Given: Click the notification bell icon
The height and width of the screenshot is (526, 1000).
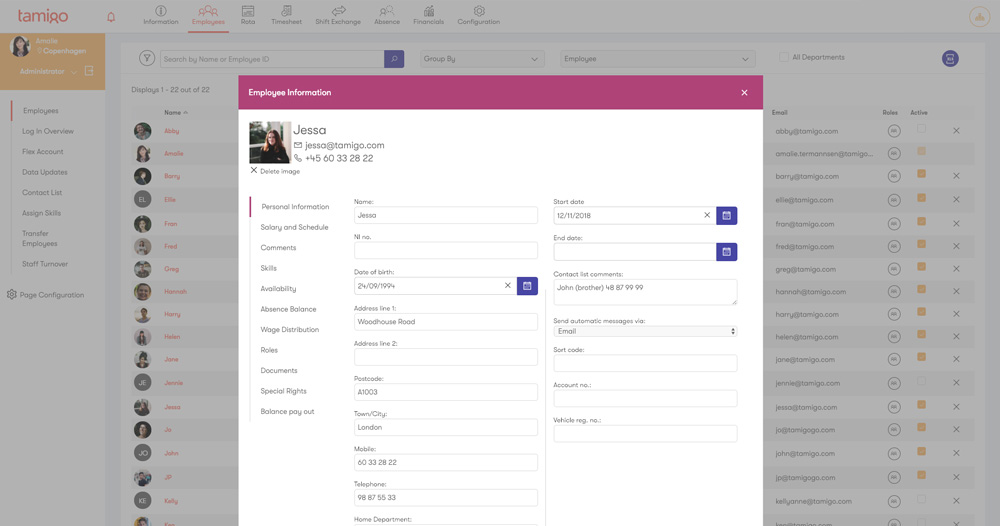Looking at the screenshot, I should pyautogui.click(x=111, y=16).
